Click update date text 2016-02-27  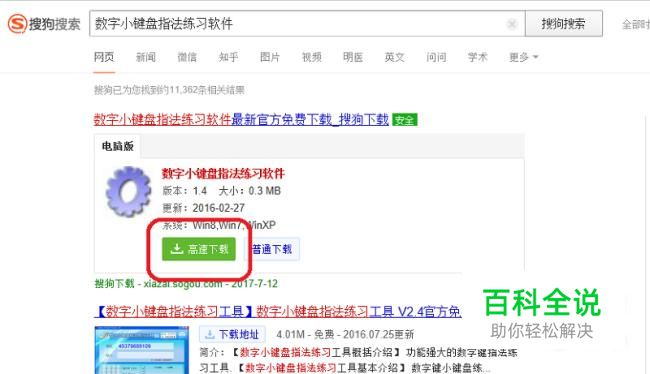(218, 208)
